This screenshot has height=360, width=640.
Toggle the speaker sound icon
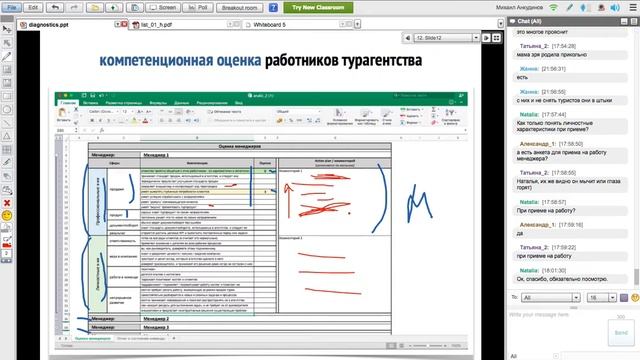(615, 7)
